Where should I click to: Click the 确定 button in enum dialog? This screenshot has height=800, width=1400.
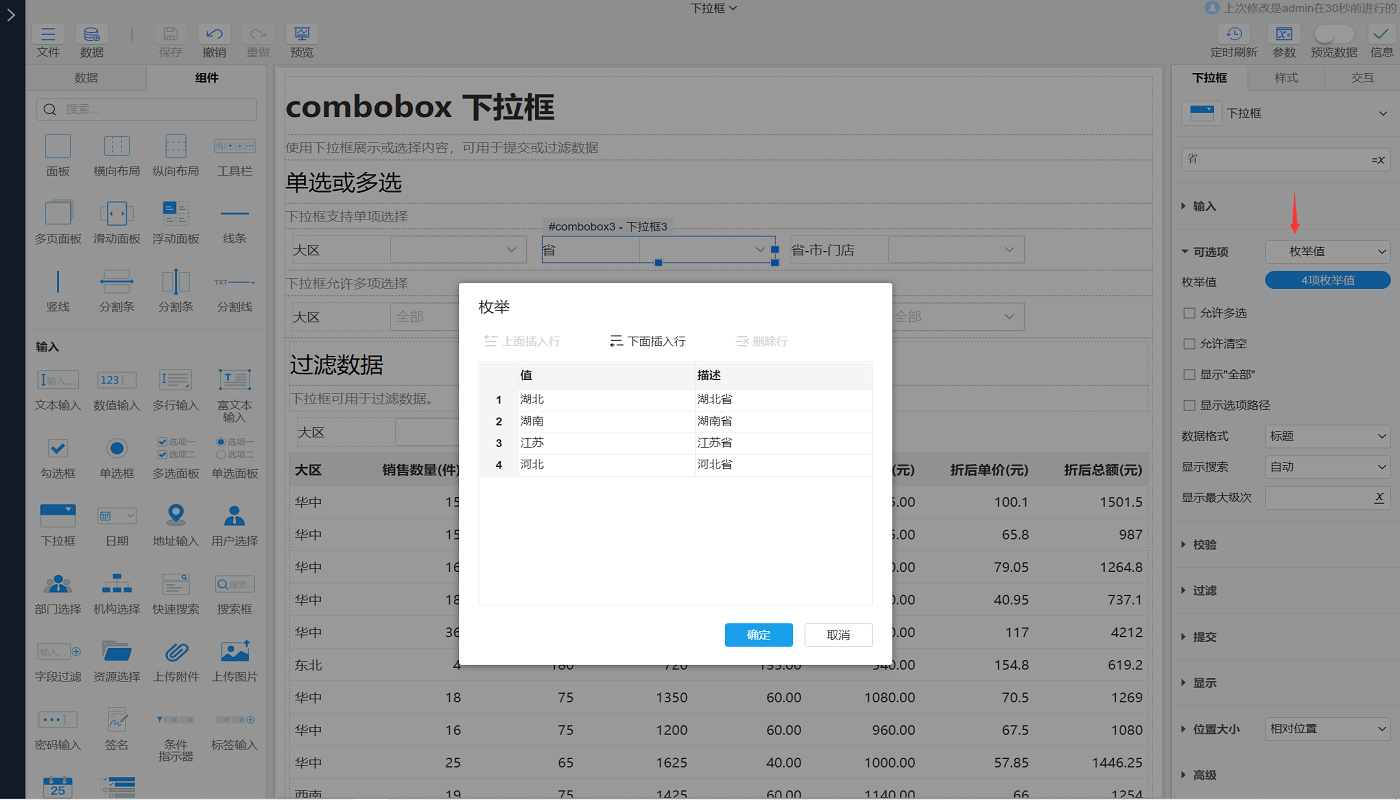click(x=758, y=635)
